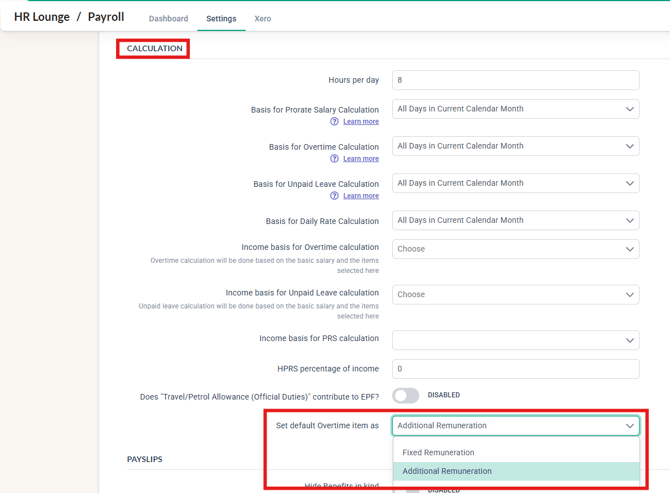Expand Basis for Overtime Calculation dropdown
Viewport: 670px width, 493px height.
click(x=515, y=146)
